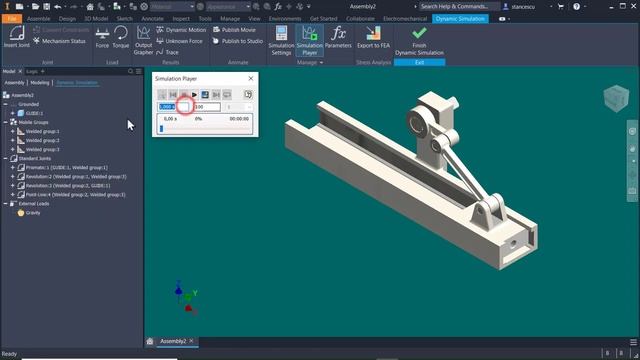The height and width of the screenshot is (360, 640).
Task: Expand the Point-Line:4 joint
Action: pyautogui.click(x=13, y=195)
